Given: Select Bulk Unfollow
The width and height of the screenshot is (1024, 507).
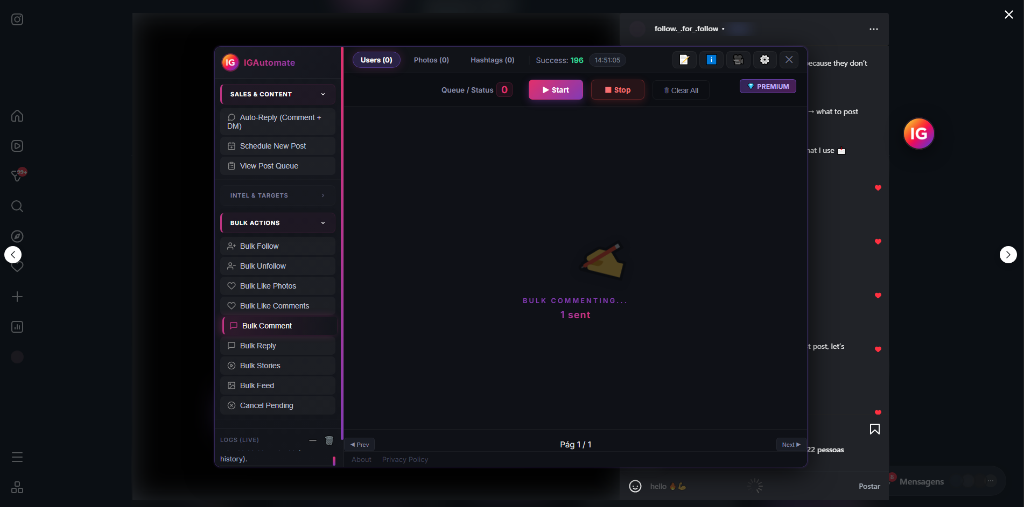Looking at the screenshot, I should point(278,266).
